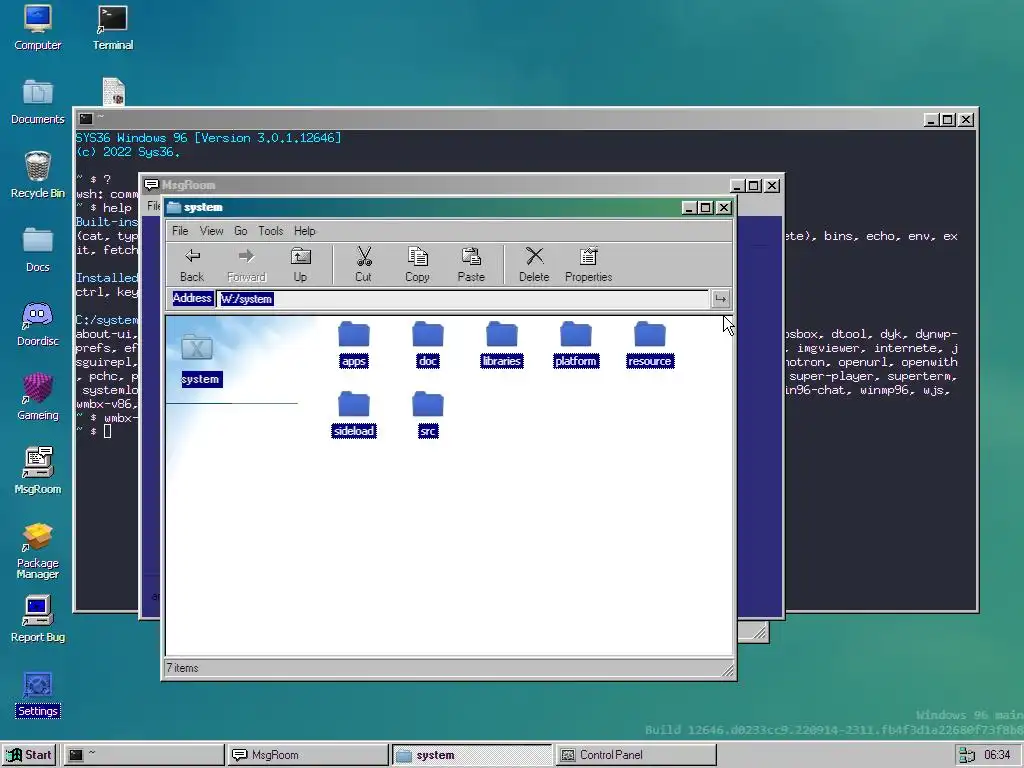Click the system taskbar button
The height and width of the screenshot is (768, 1024).
click(x=472, y=755)
